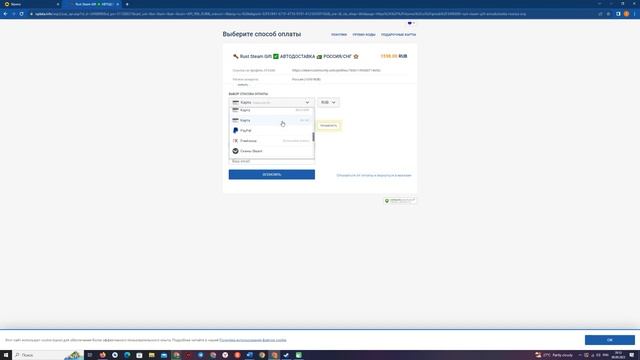Click the language flag selector at top
The image size is (640, 360).
click(x=411, y=23)
